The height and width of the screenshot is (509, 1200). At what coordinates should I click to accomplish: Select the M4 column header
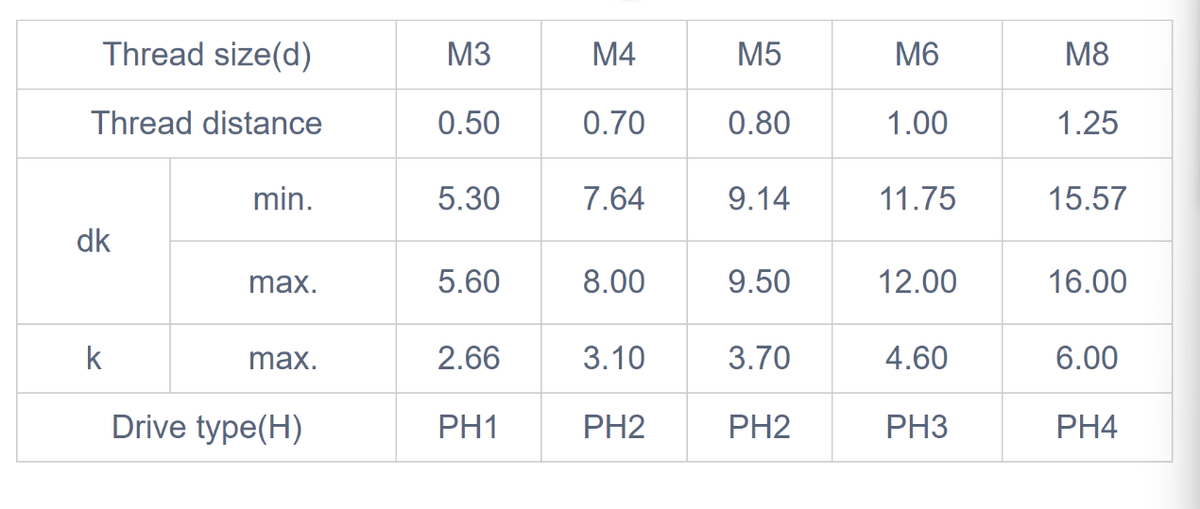(613, 55)
